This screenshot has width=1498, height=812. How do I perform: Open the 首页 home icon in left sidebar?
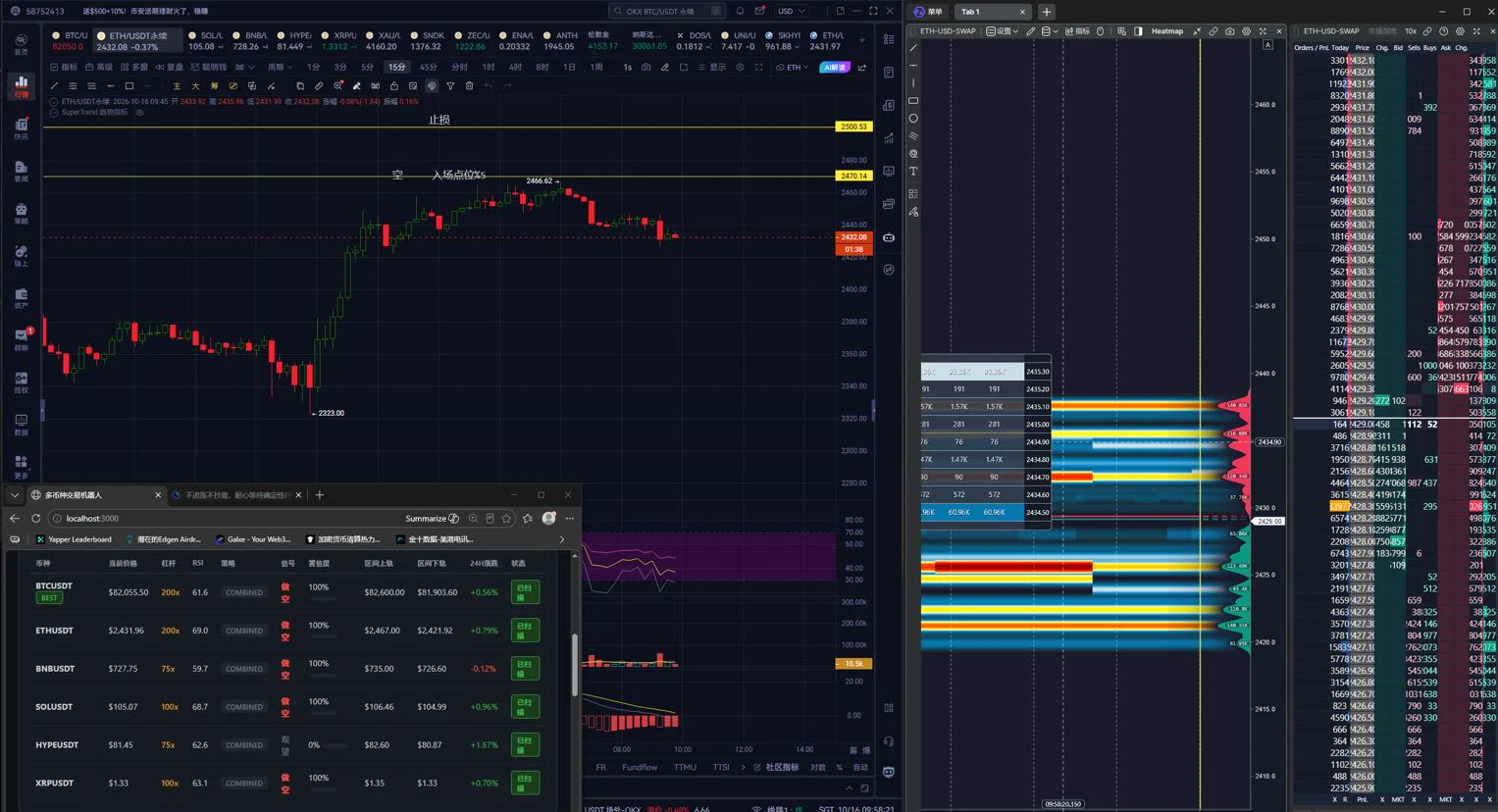coord(21,44)
